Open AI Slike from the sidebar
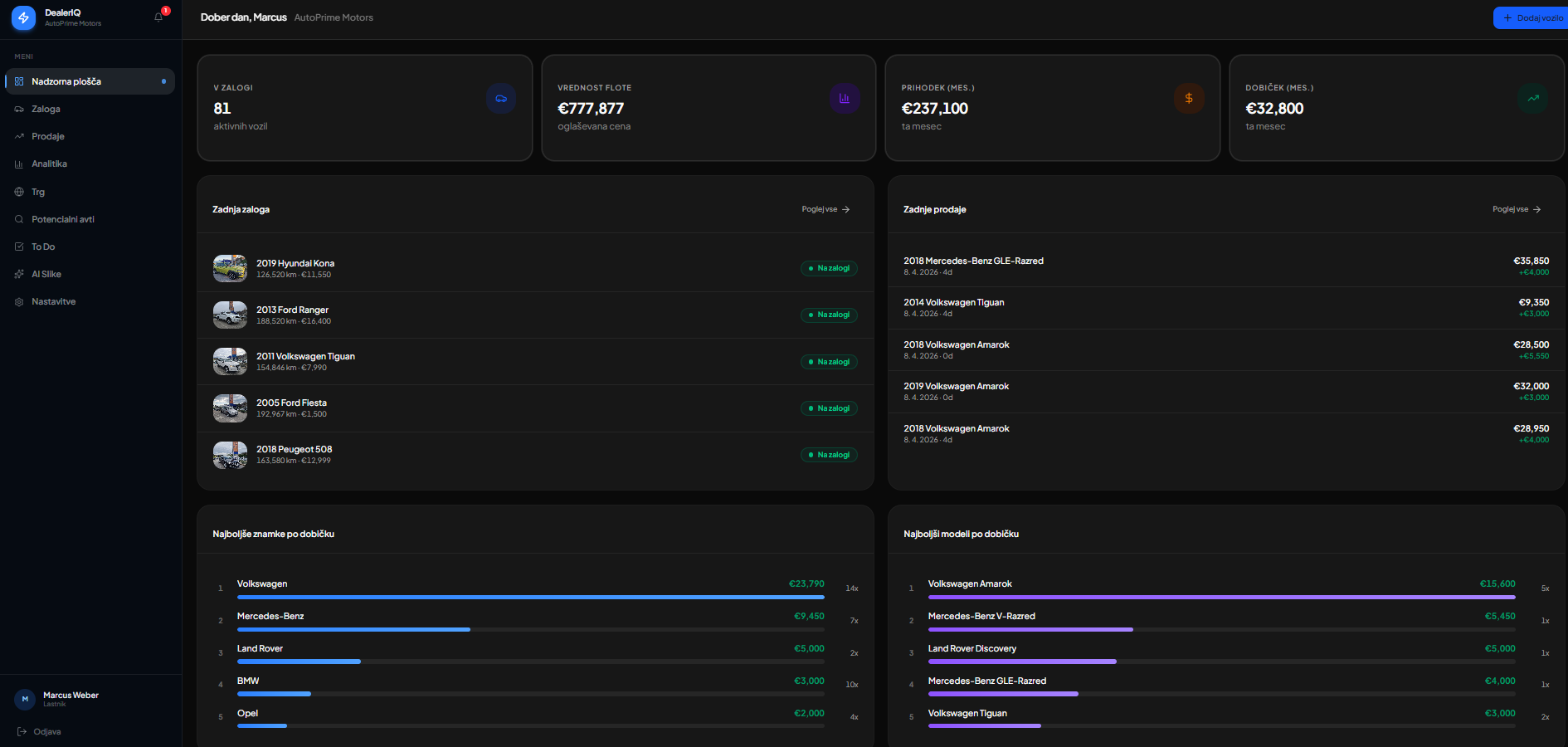The image size is (1568, 747). (x=46, y=274)
